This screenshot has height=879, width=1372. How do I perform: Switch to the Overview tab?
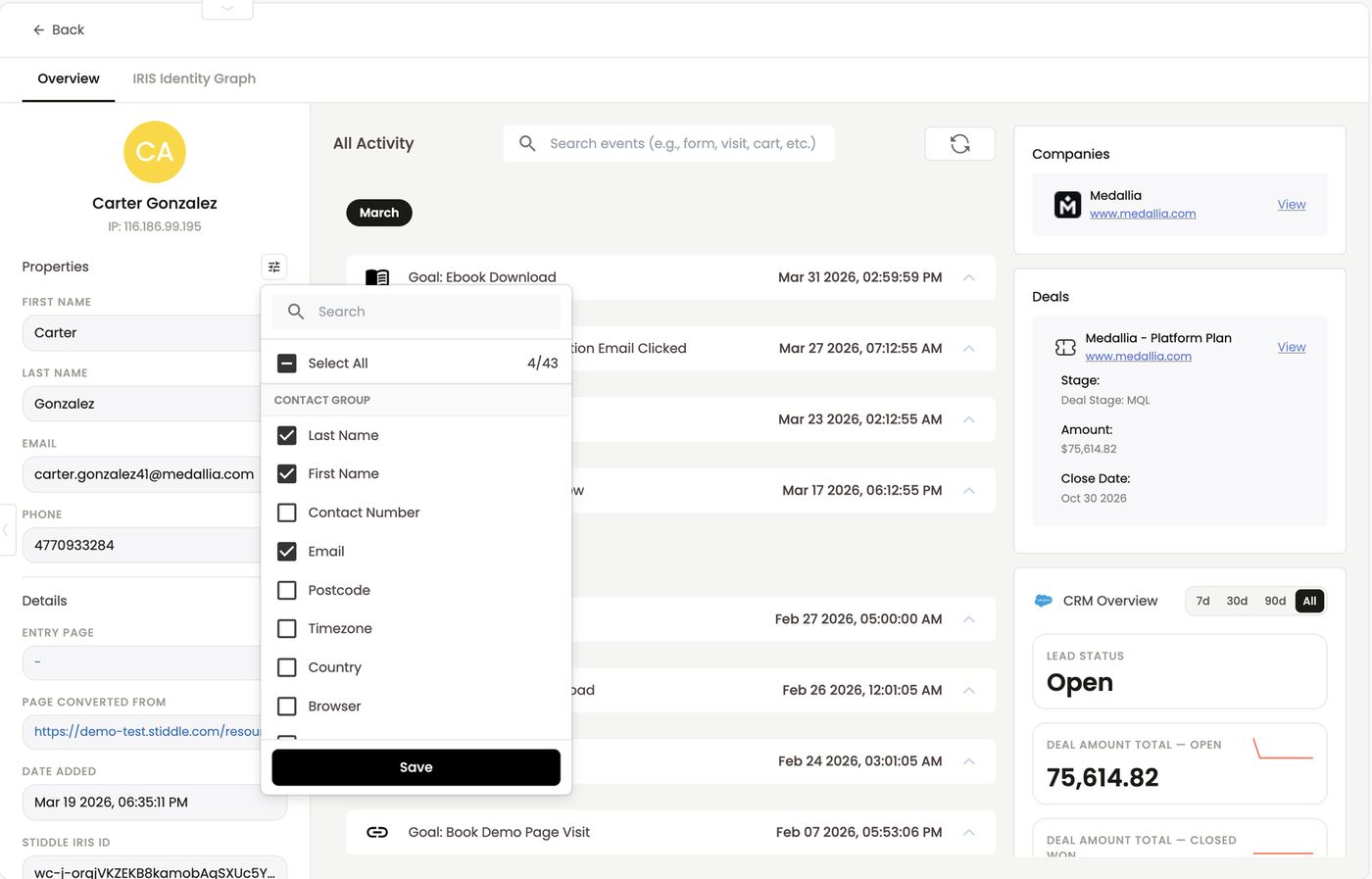69,78
